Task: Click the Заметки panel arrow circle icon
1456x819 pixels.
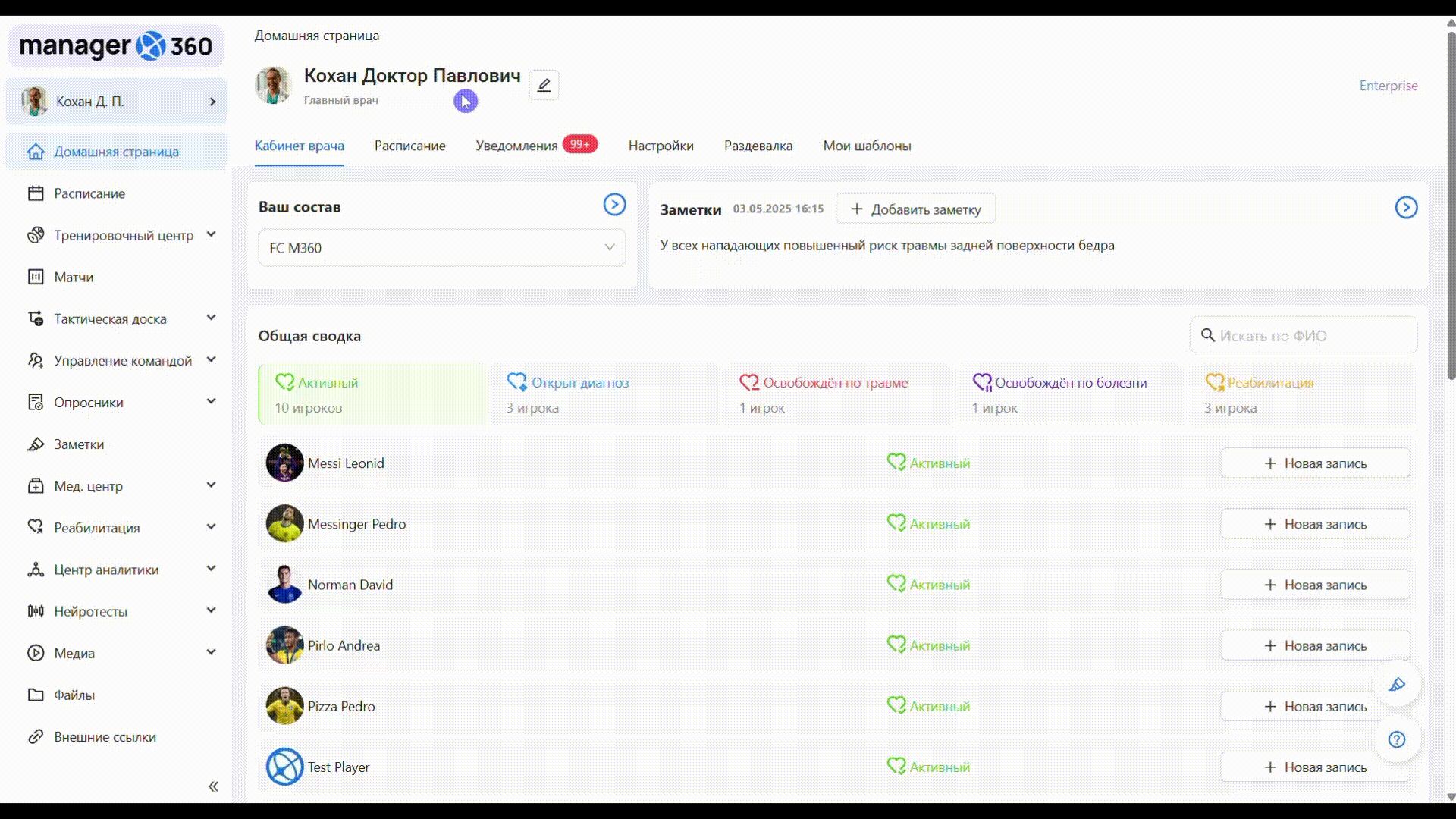Action: click(1406, 208)
